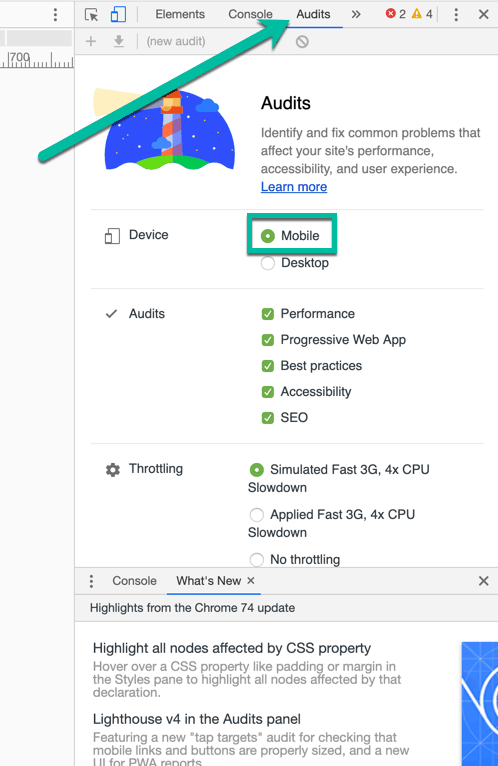Uncheck the Progressive Web App checkbox
The height and width of the screenshot is (766, 498).
click(x=268, y=340)
